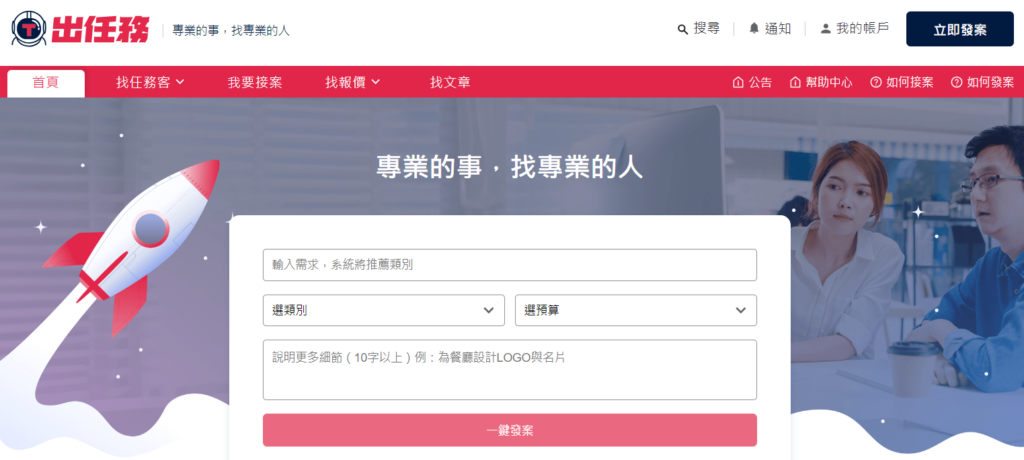Click the magnifier search icon
The height and width of the screenshot is (460, 1024).
click(x=682, y=29)
